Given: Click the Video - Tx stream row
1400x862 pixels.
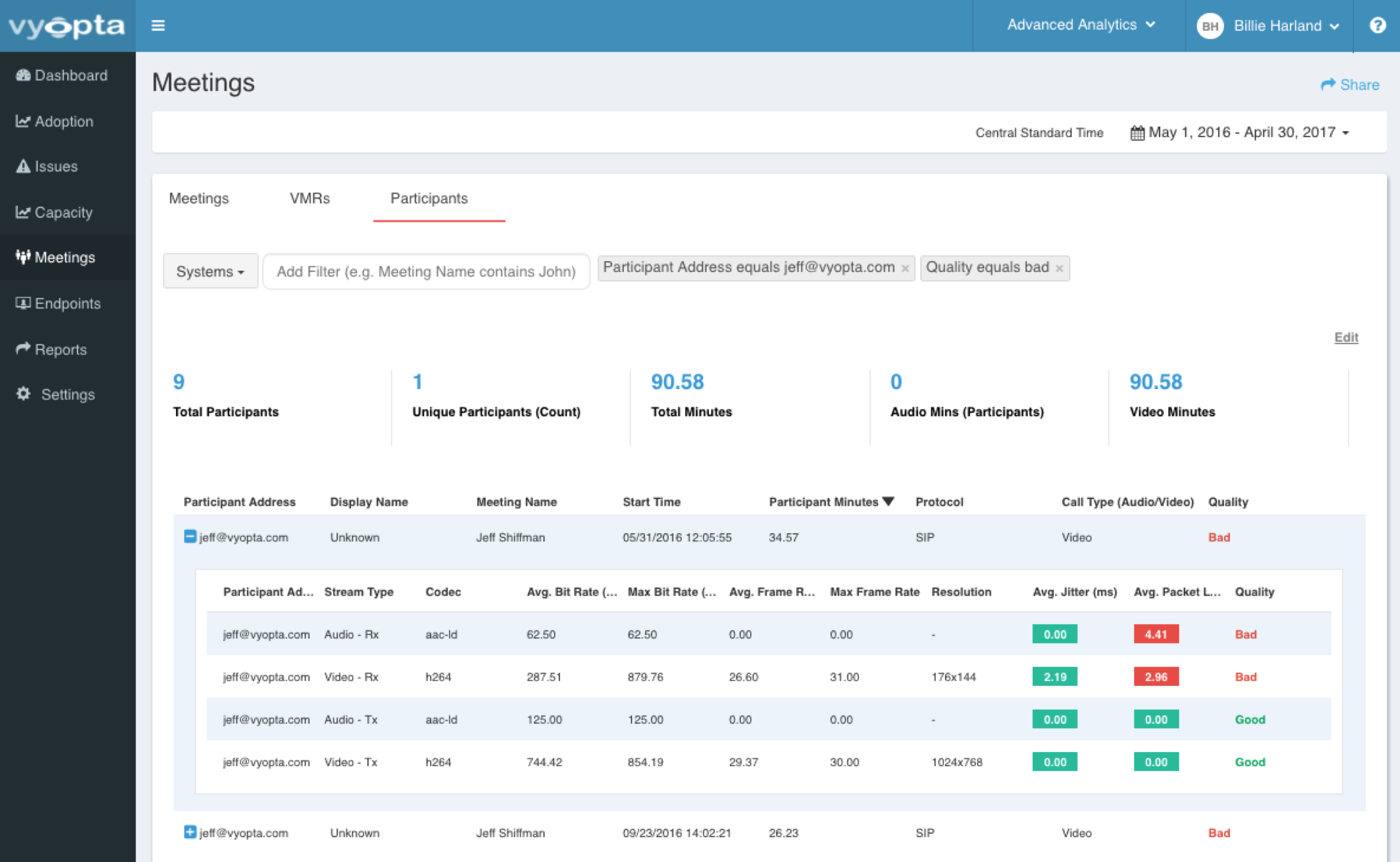Looking at the screenshot, I should coord(768,762).
